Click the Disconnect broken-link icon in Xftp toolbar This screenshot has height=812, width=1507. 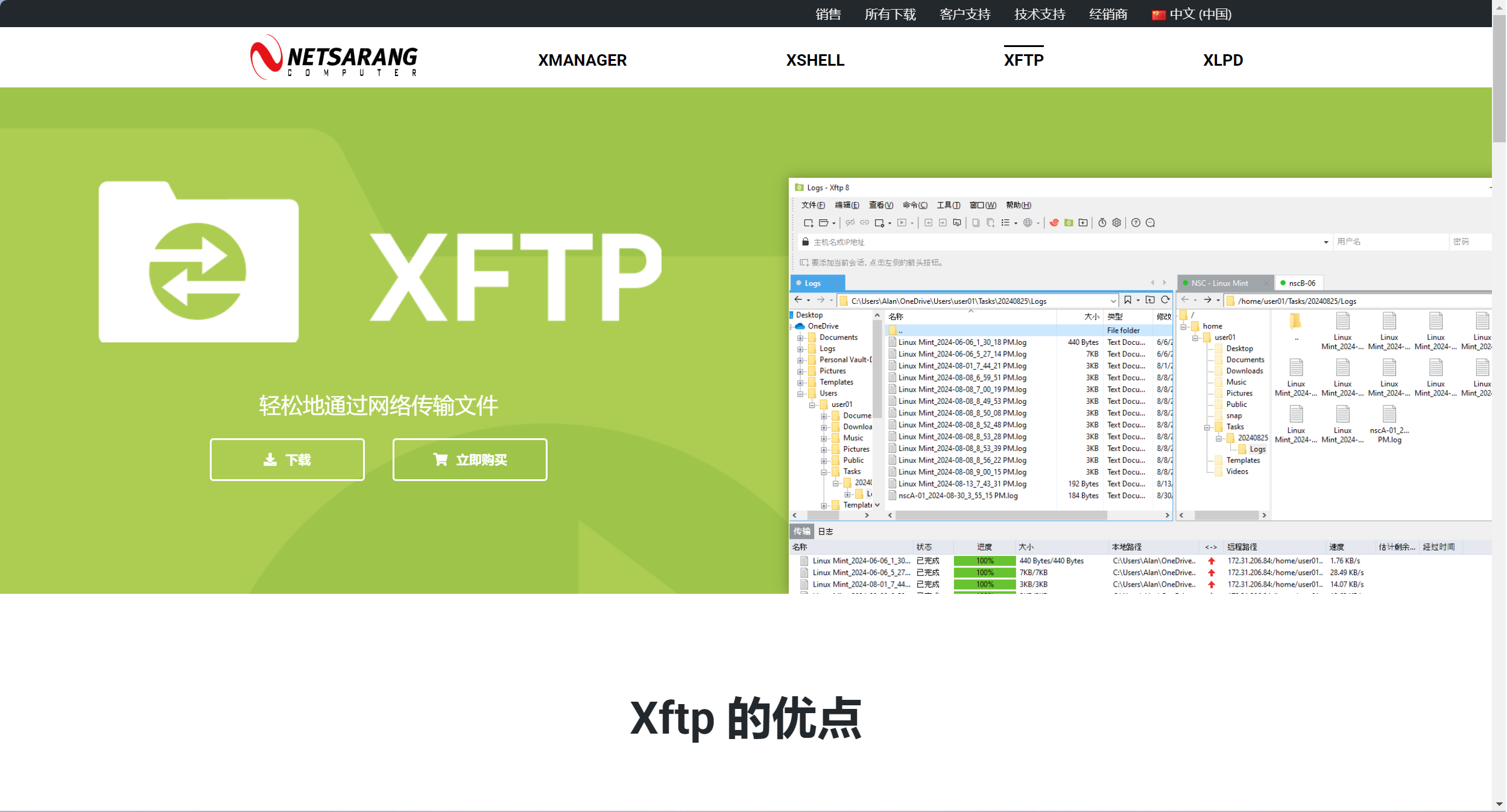850,223
